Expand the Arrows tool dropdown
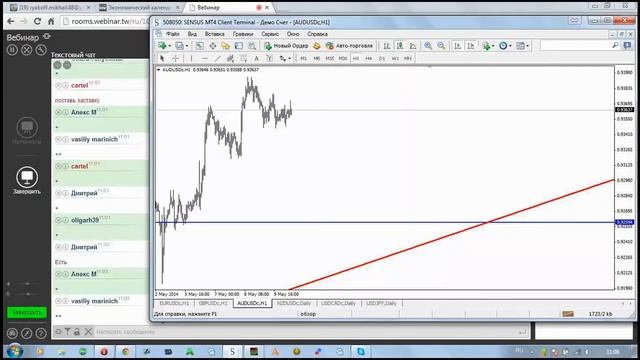 pos(289,58)
